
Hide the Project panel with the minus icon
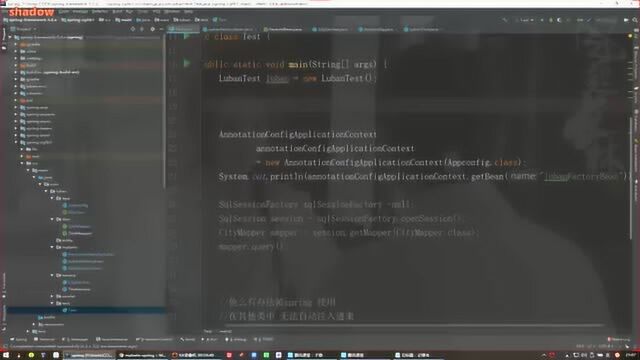(x=161, y=29)
